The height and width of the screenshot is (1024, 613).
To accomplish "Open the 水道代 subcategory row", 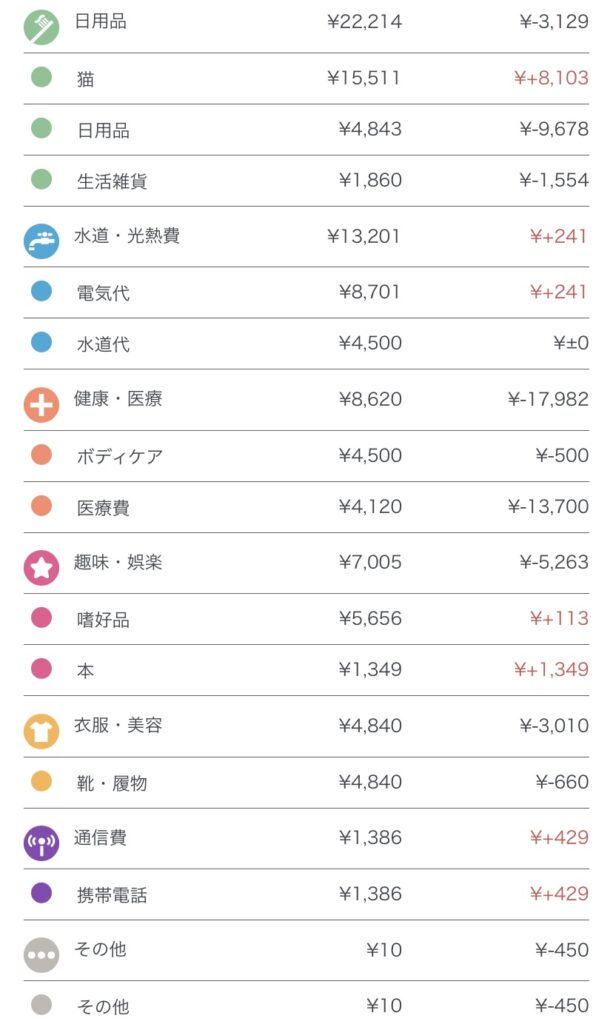I will point(103,344).
